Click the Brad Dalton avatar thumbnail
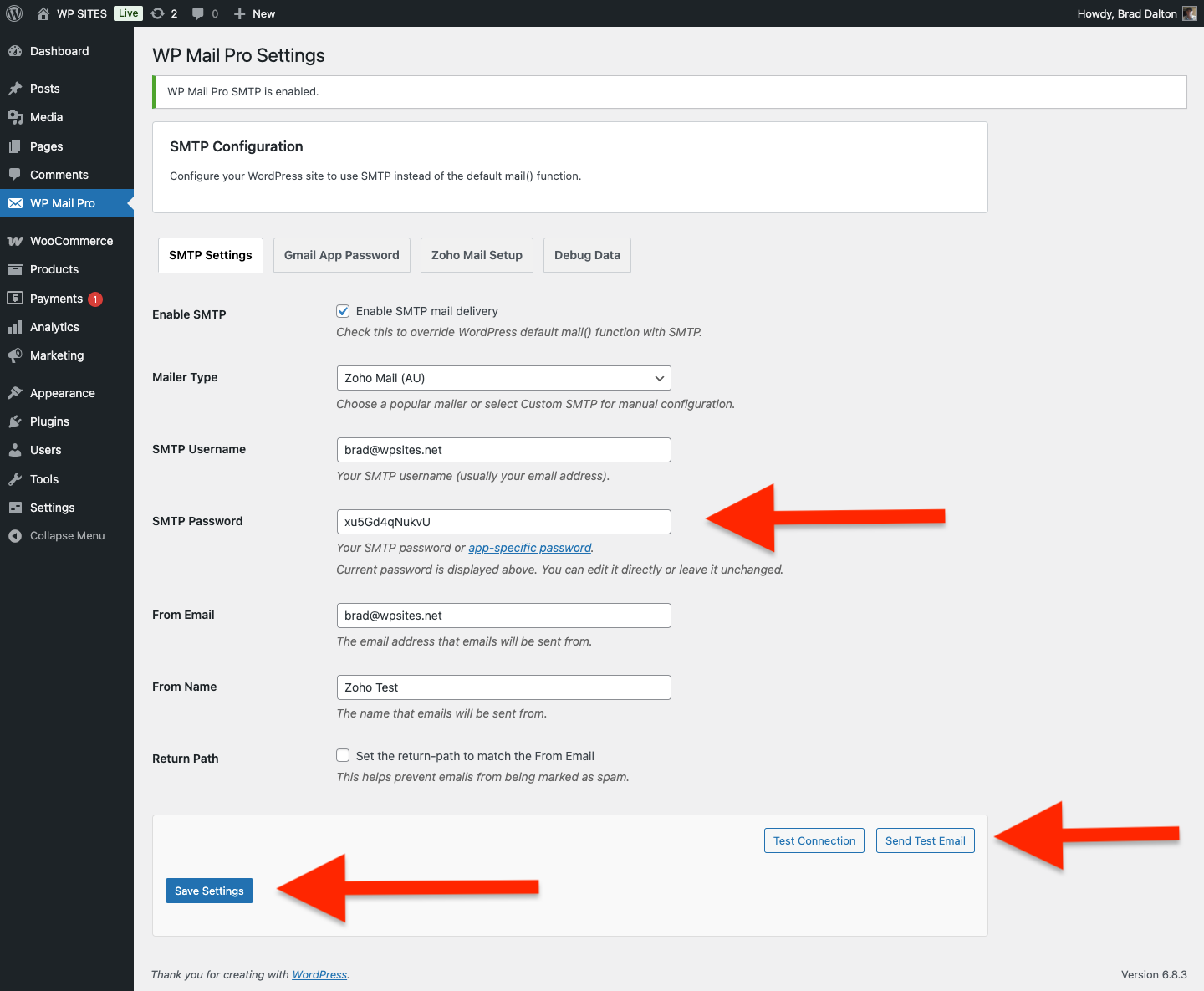The width and height of the screenshot is (1204, 991). (1189, 13)
